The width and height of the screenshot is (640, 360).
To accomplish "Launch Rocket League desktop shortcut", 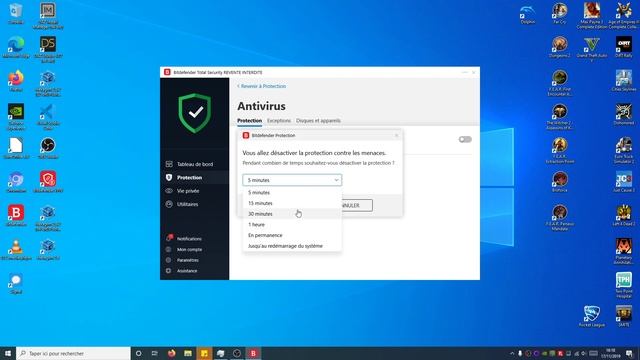I will (591, 316).
